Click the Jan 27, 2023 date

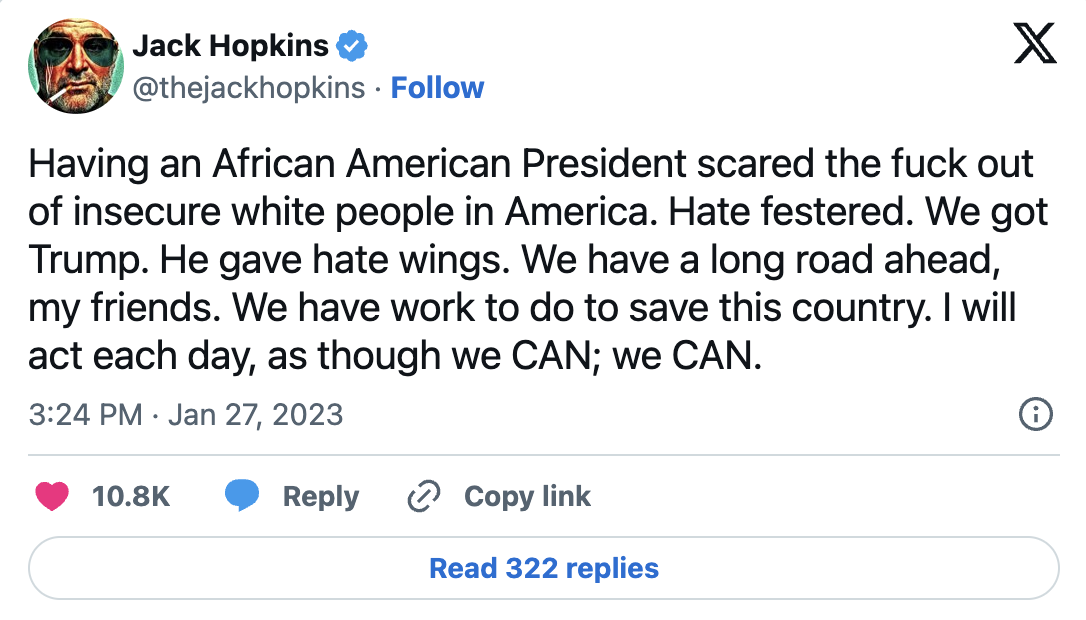[256, 414]
